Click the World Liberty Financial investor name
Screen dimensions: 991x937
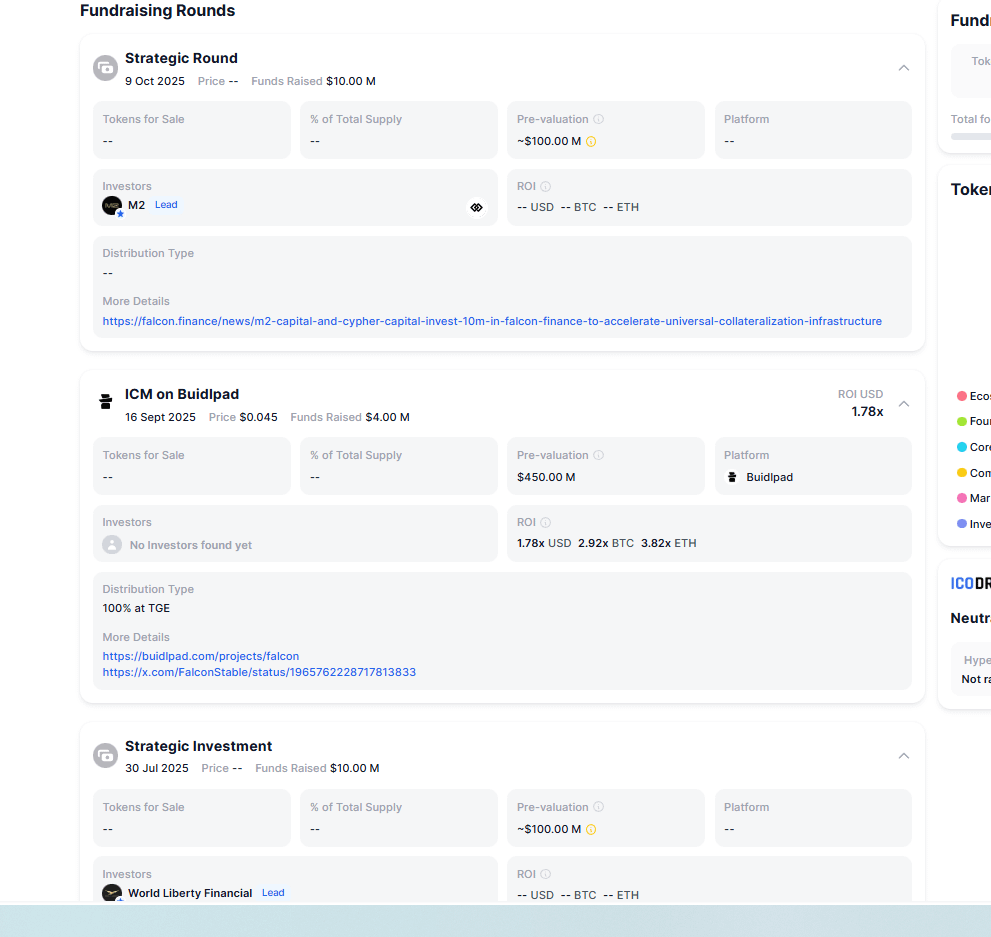tap(190, 893)
